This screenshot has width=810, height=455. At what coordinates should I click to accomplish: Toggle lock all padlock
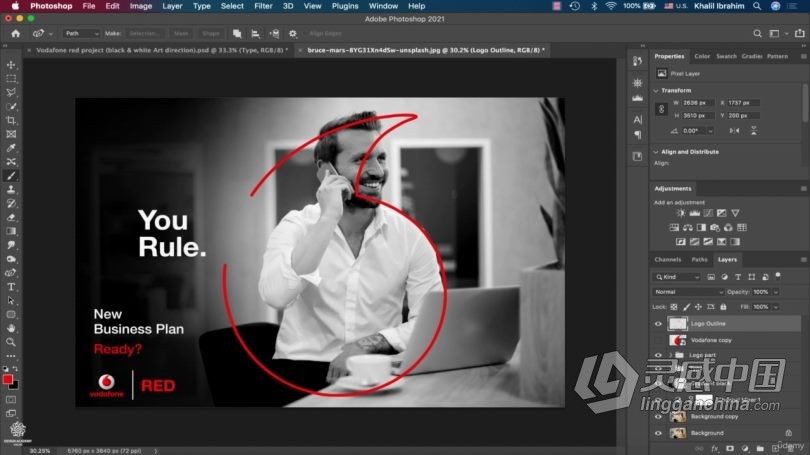723,307
